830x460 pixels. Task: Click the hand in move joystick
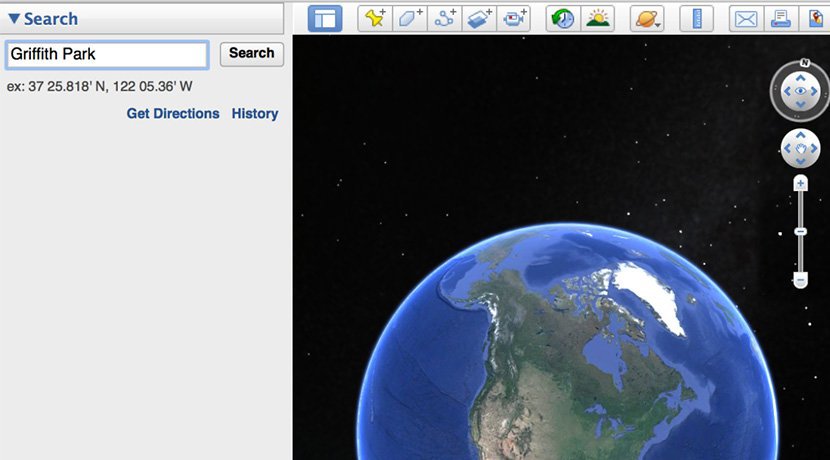800,149
